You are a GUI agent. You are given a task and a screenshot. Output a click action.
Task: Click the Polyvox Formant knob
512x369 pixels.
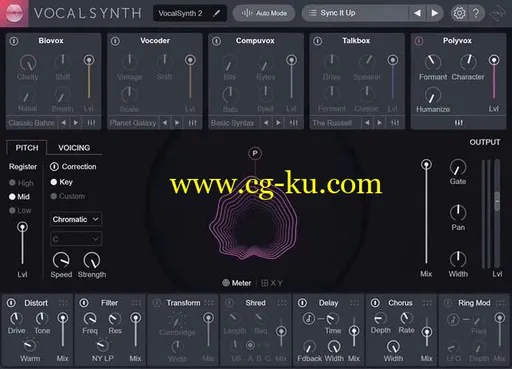coord(433,62)
